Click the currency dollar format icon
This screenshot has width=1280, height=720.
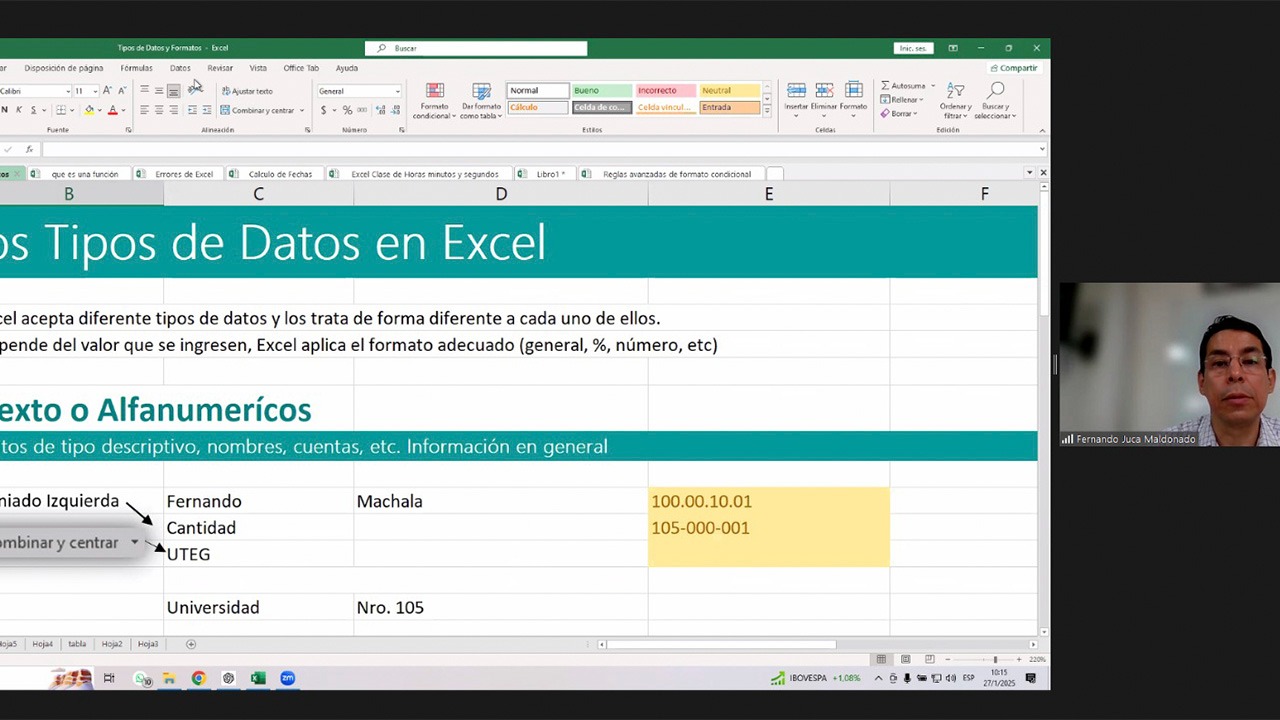click(323, 110)
